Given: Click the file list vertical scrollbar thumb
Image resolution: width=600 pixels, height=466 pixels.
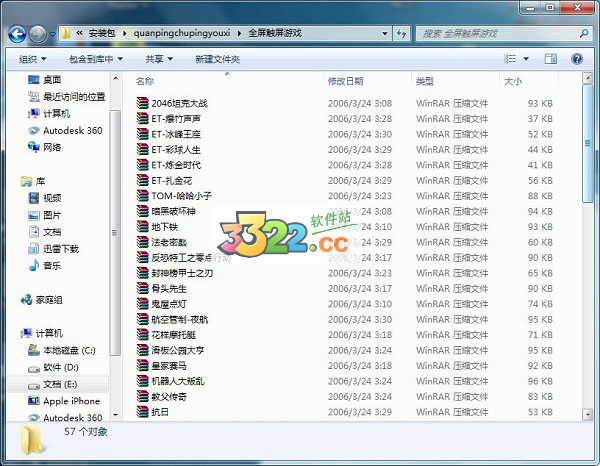Looking at the screenshot, I should [587, 143].
